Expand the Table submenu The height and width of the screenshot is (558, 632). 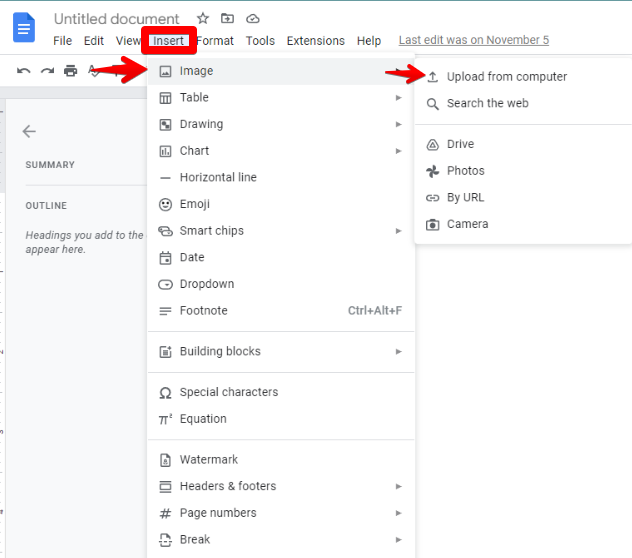pyautogui.click(x=280, y=98)
